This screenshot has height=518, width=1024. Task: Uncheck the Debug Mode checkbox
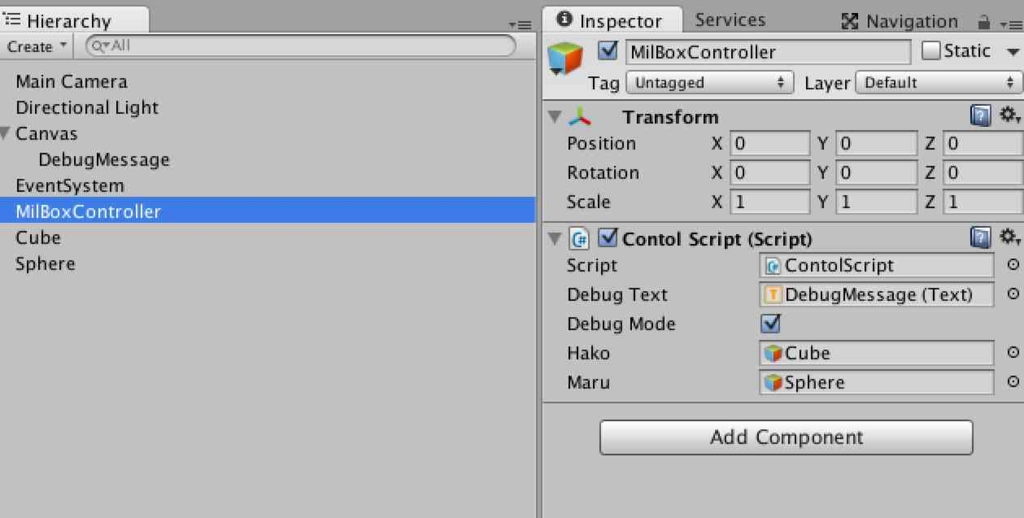coord(771,323)
